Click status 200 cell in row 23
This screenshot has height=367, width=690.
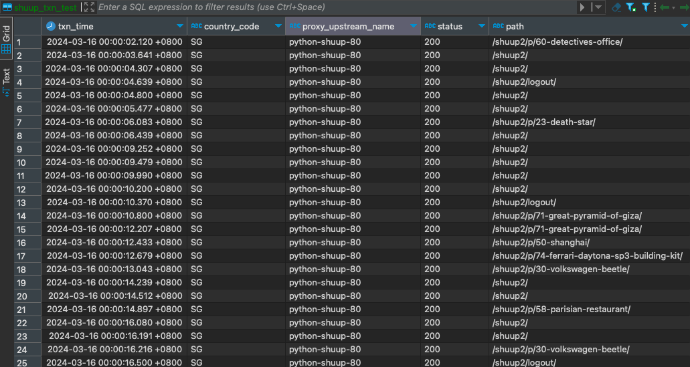tap(455, 336)
